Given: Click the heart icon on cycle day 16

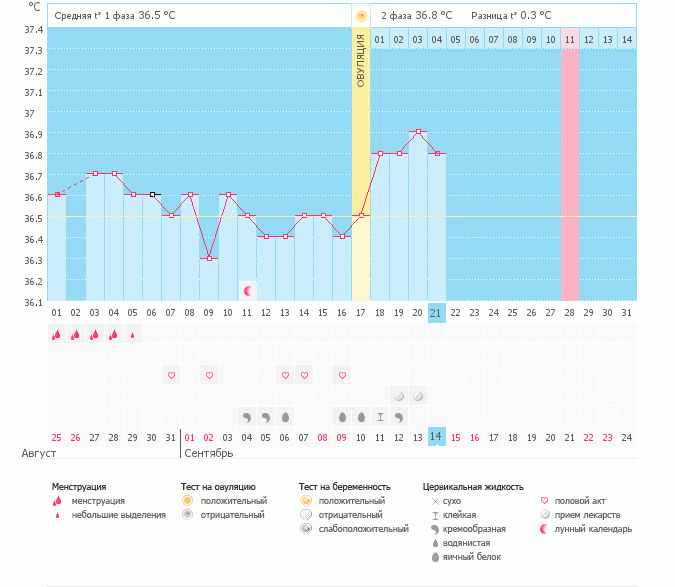Looking at the screenshot, I should click(x=342, y=375).
